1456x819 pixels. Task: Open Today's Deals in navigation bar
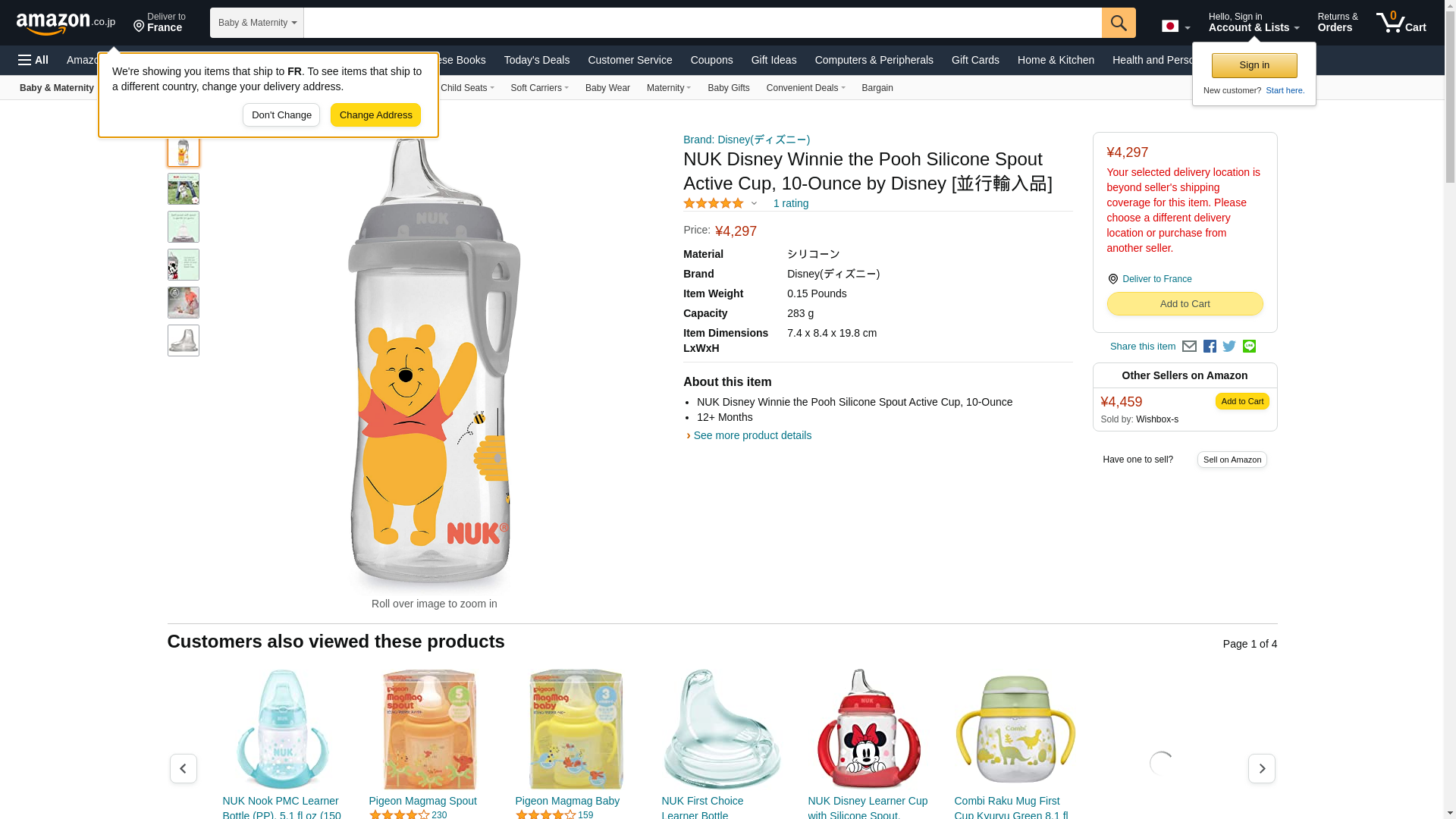[536, 60]
